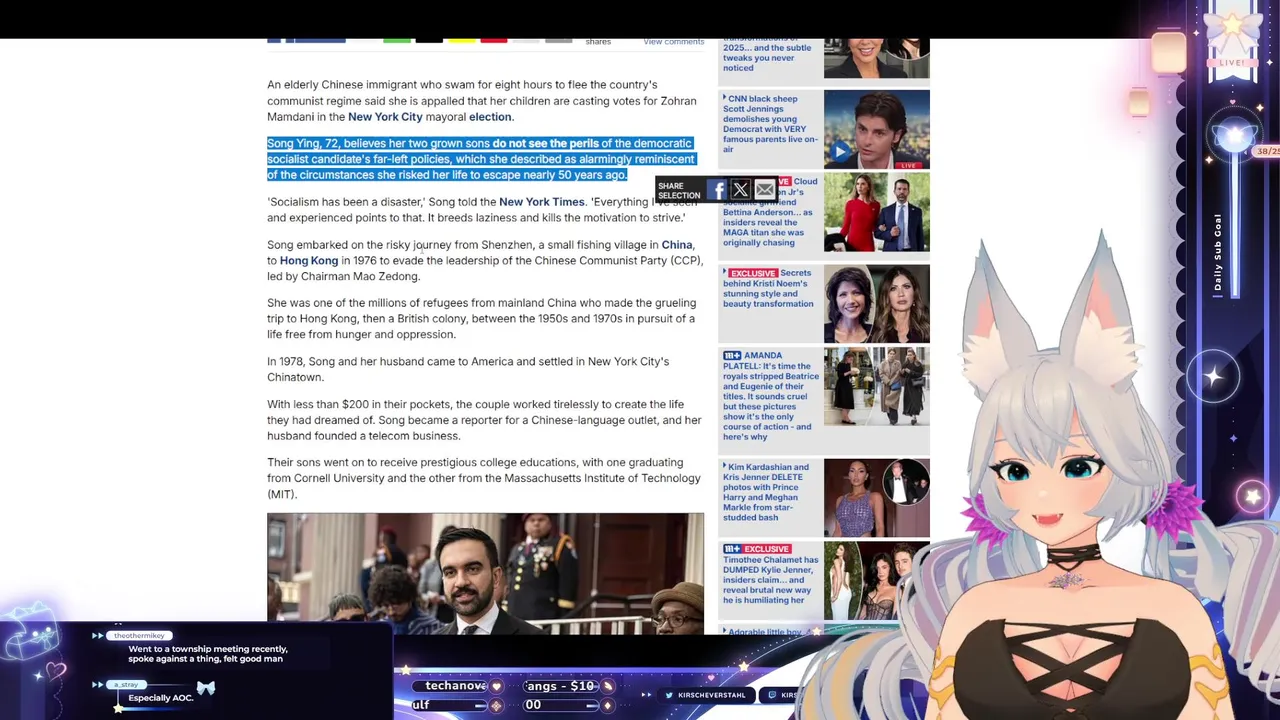Click the highlighted 'Song Ying, 72' paragraph
Viewport: 1280px width, 720px height.
(481, 159)
